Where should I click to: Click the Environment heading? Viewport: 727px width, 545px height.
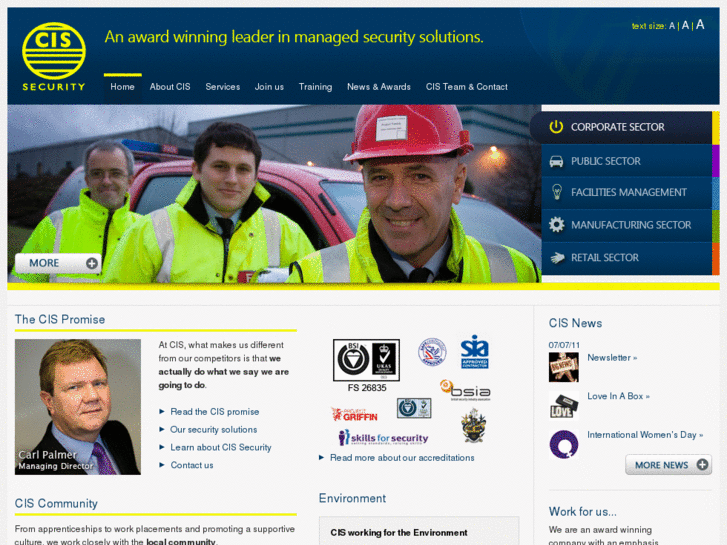coord(352,498)
